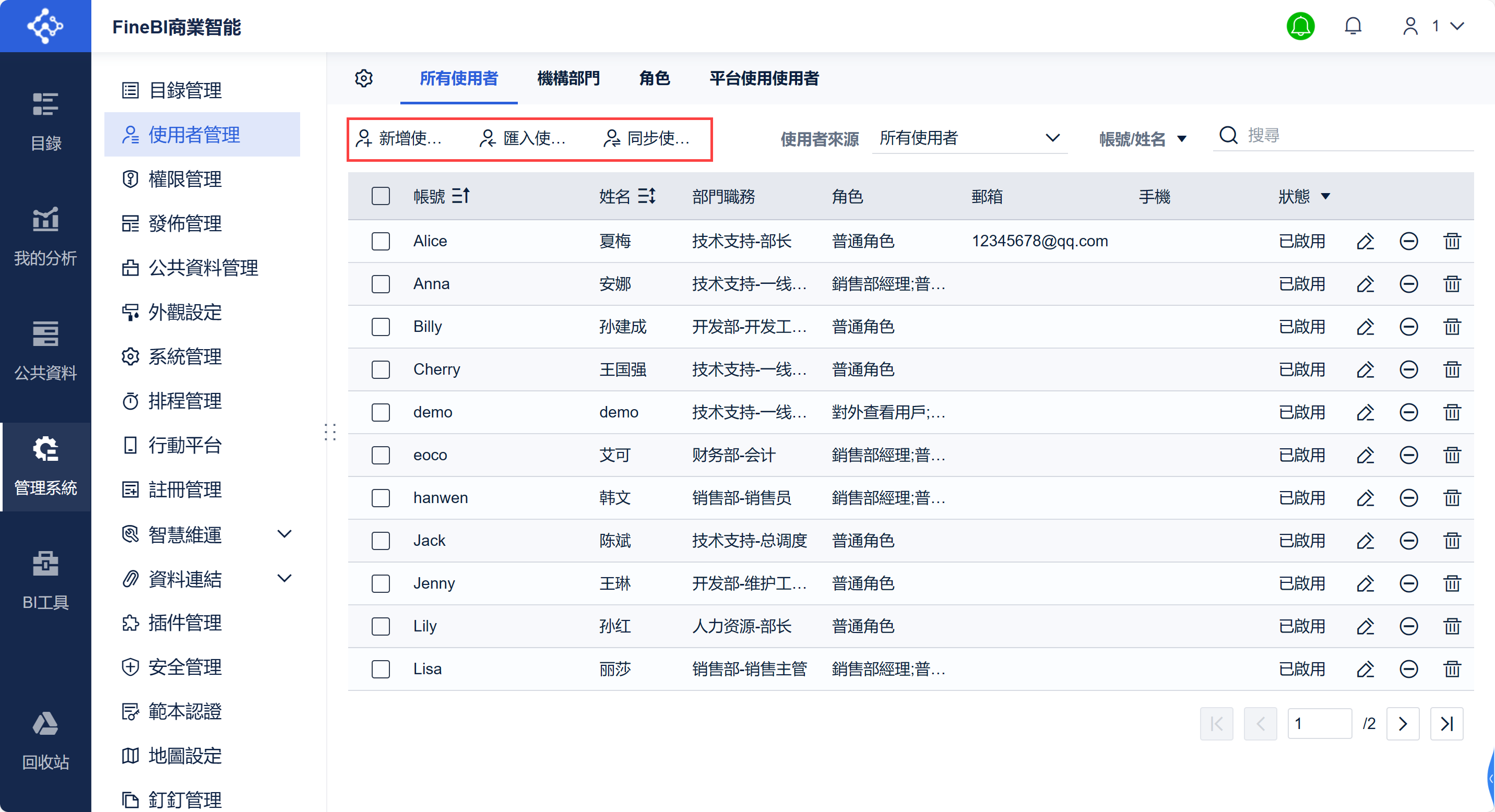1495x812 pixels.
Task: Edit the hanwen user row
Action: (x=1365, y=498)
